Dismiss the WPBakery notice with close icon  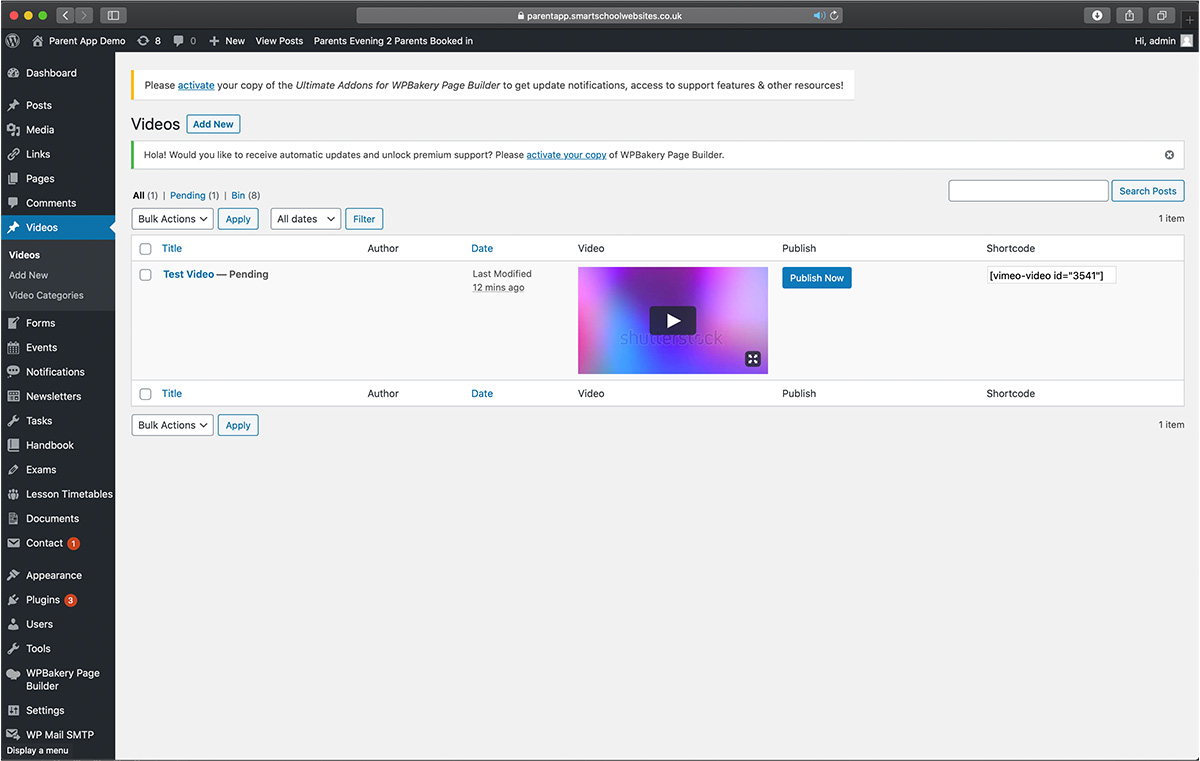tap(1169, 155)
